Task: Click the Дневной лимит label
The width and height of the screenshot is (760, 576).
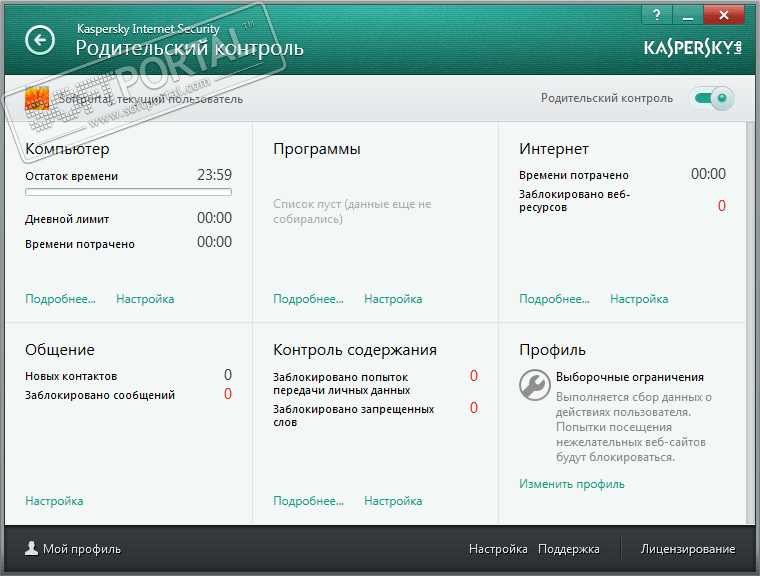Action: (67, 219)
